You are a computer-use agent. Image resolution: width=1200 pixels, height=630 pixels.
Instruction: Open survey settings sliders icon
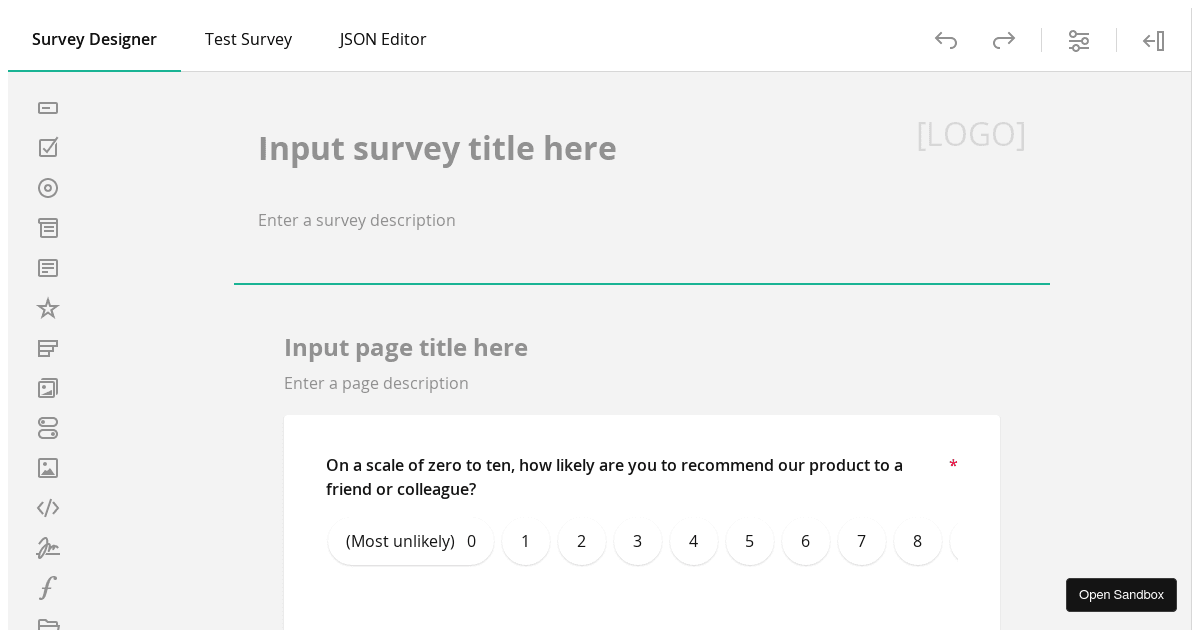coord(1079,40)
